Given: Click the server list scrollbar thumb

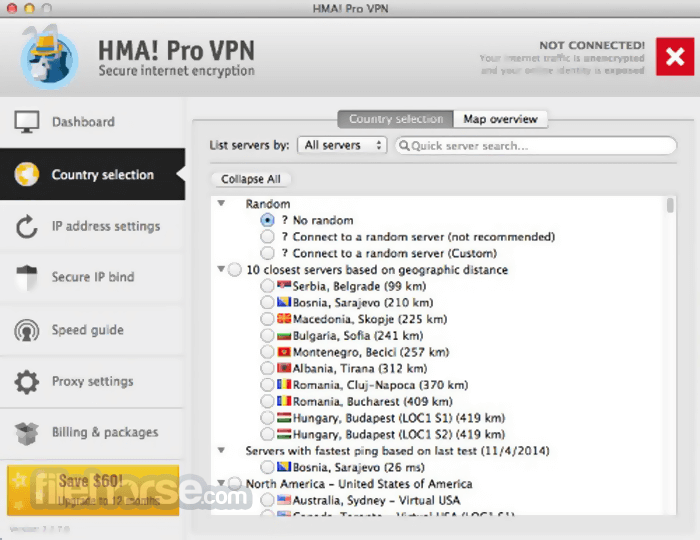Looking at the screenshot, I should (670, 205).
